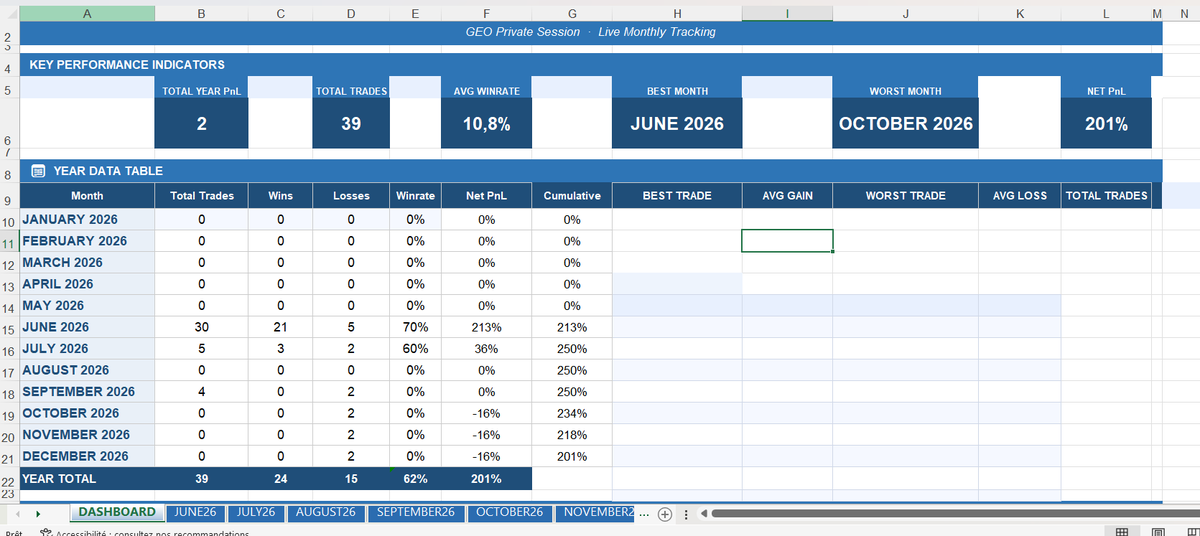The height and width of the screenshot is (536, 1200).
Task: Go to the SEPTEMBER26 sheet tab
Action: click(x=415, y=512)
